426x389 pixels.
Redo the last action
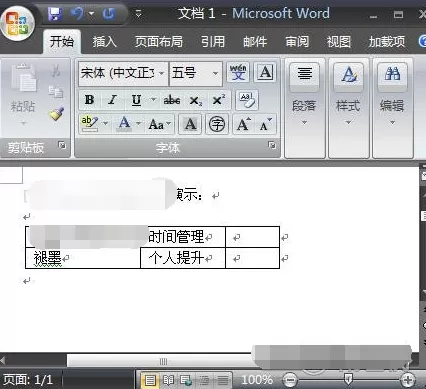tap(109, 14)
